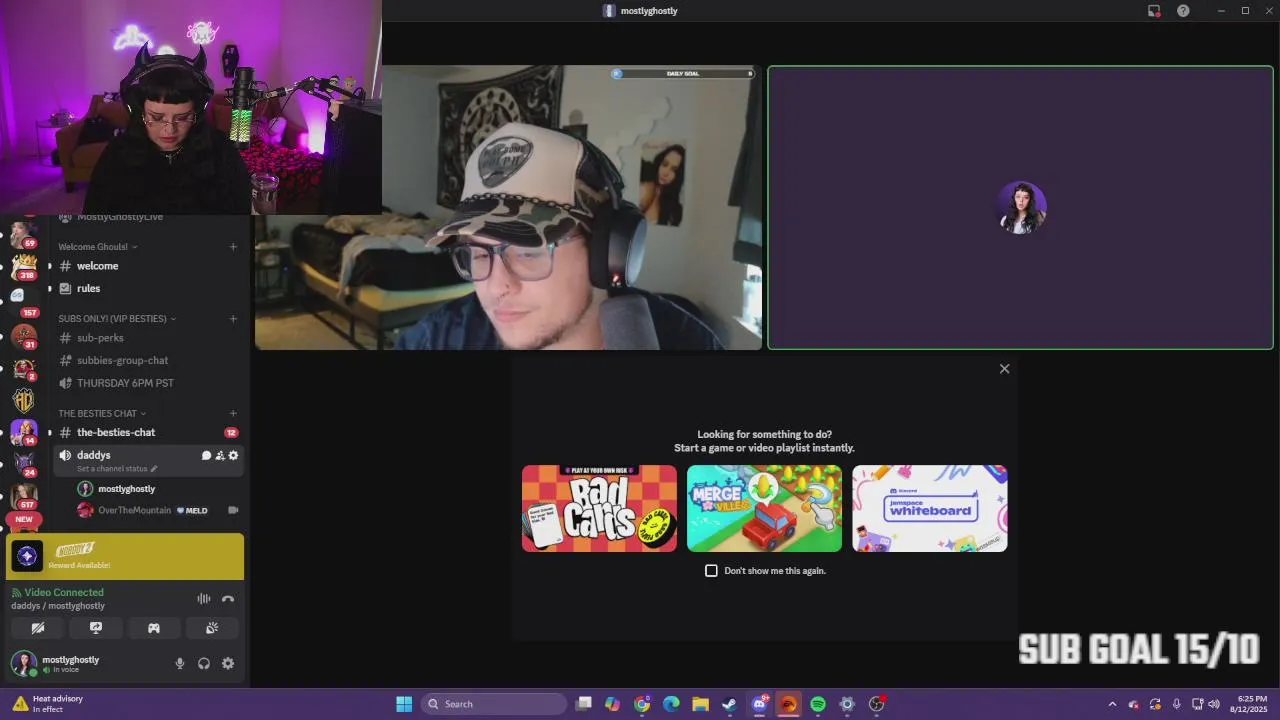This screenshot has height=720, width=1280.
Task: Open Windows Start menu
Action: [x=404, y=704]
